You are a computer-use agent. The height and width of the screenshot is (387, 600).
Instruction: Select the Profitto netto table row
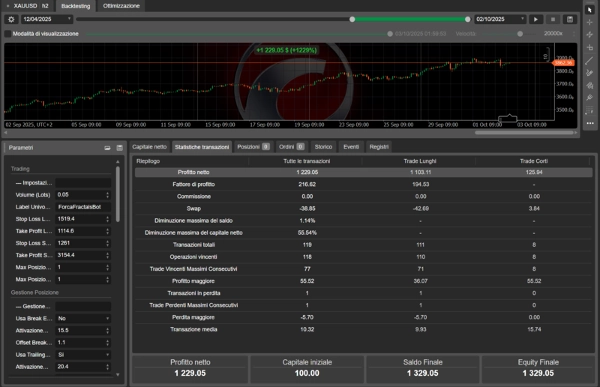tap(364, 172)
